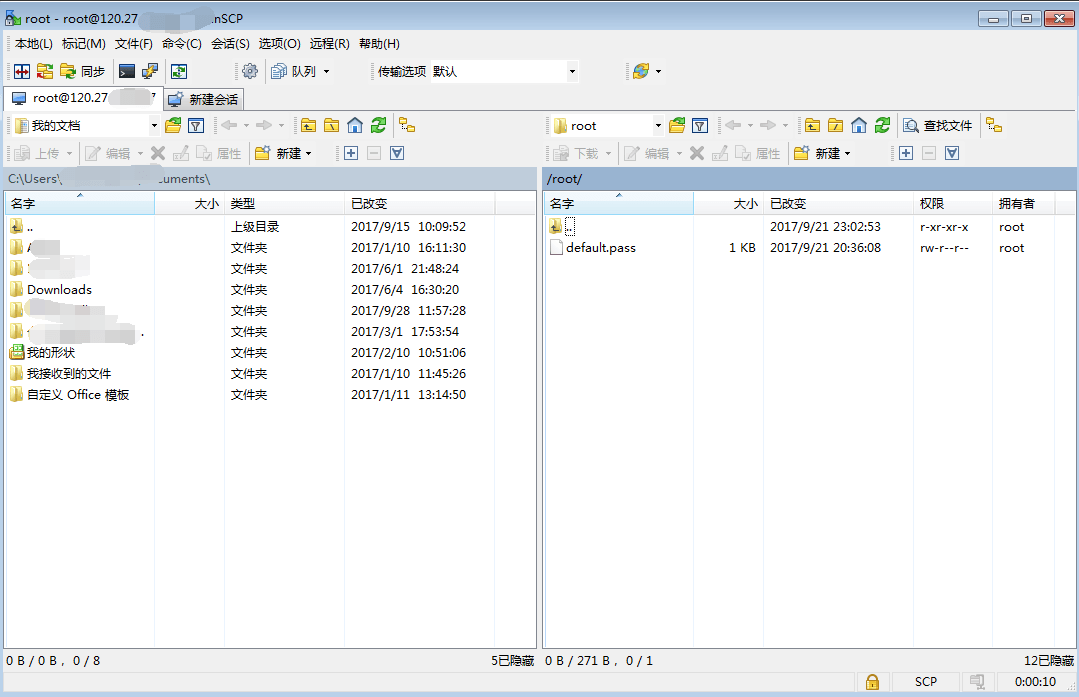Click the filter icon in local panel toolbar
1079x697 pixels.
pyautogui.click(x=196, y=126)
